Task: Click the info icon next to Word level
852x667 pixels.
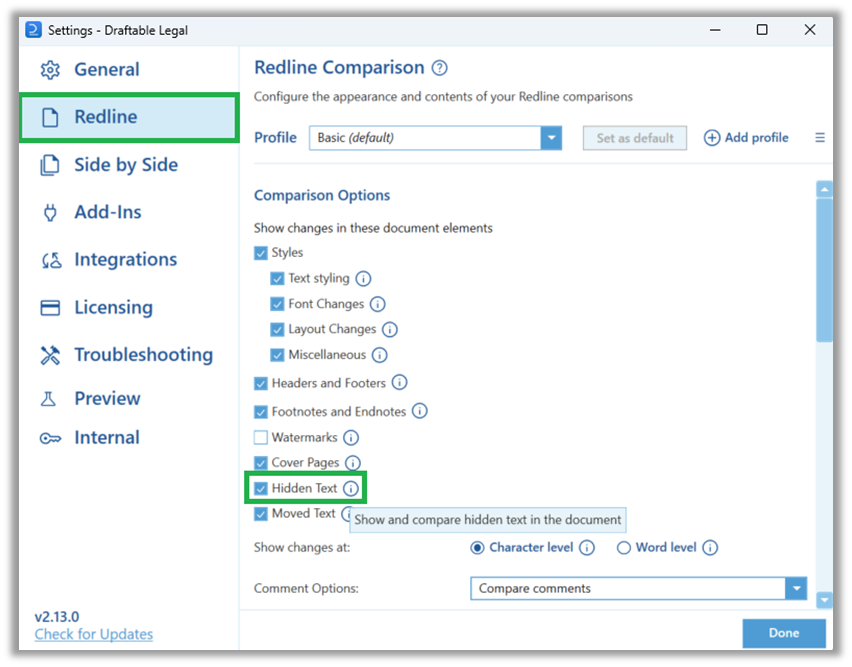Action: [710, 548]
